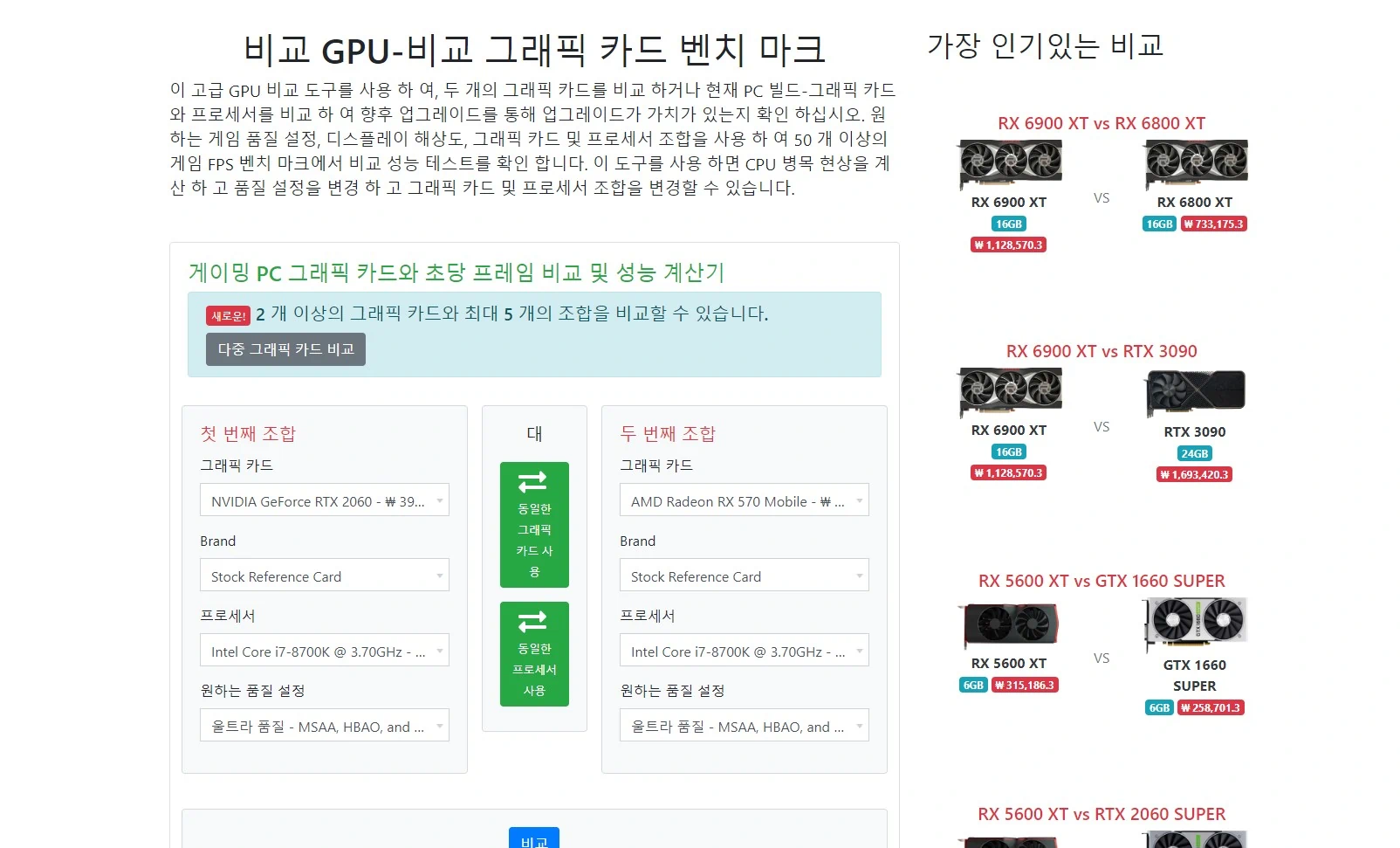Click the ₩ 1,693,420.3 price badge
Image resolution: width=1400 pixels, height=848 pixels.
pyautogui.click(x=1195, y=475)
